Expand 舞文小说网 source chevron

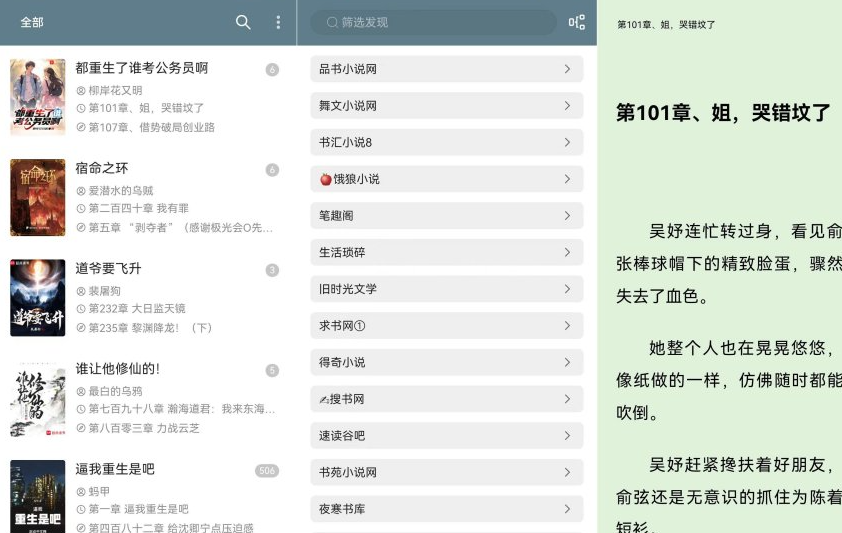click(x=567, y=106)
